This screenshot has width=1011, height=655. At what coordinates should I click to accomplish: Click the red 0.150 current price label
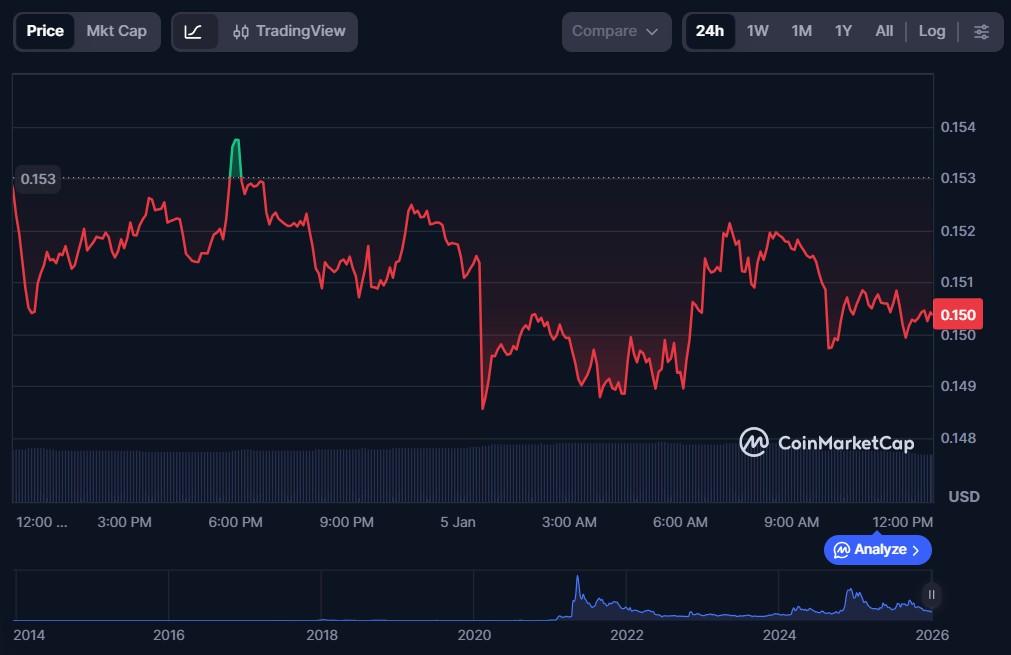pos(957,315)
